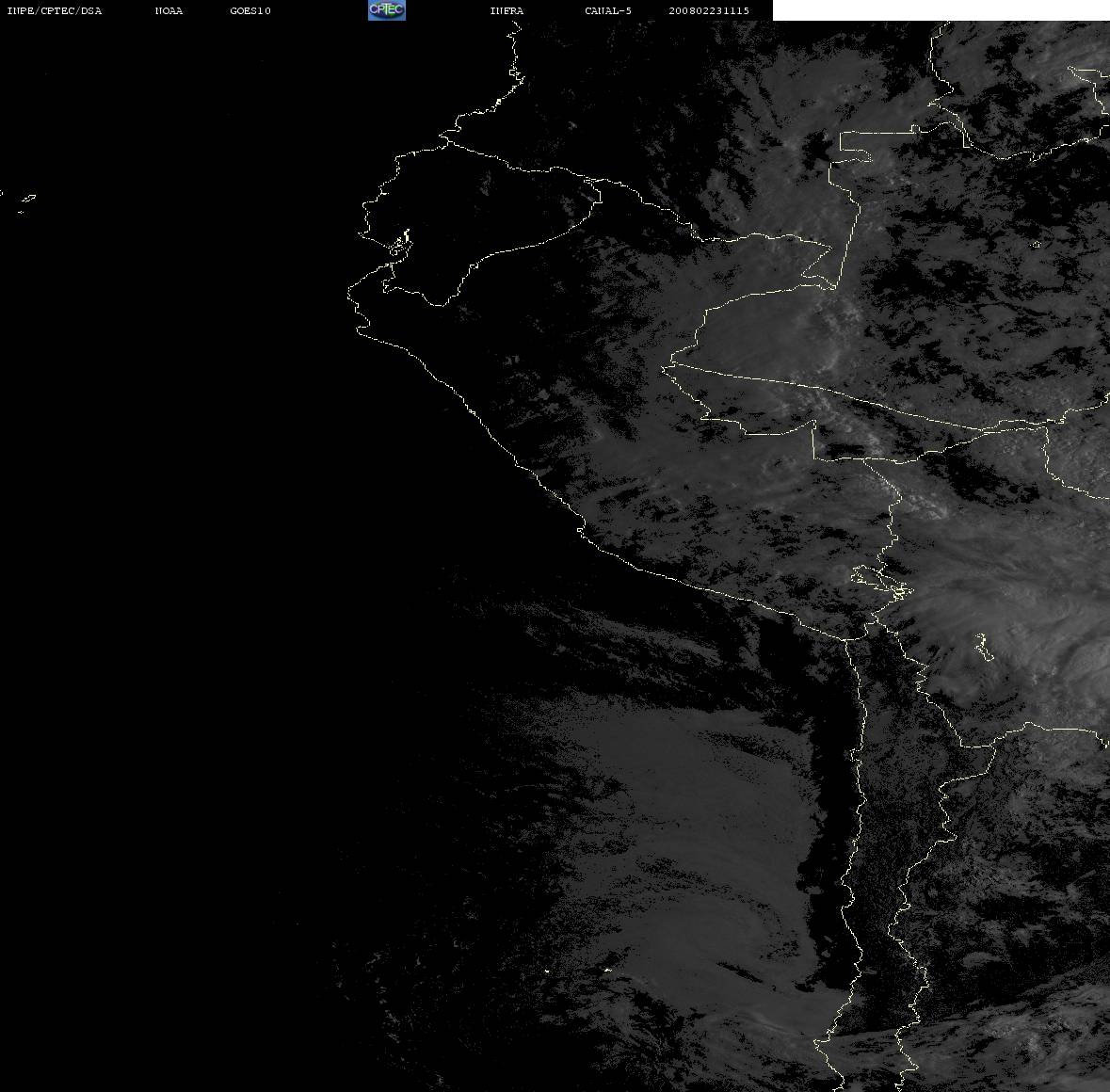Select the Lake Poopó outline in Bolivia
1110x1092 pixels.
coord(984,647)
